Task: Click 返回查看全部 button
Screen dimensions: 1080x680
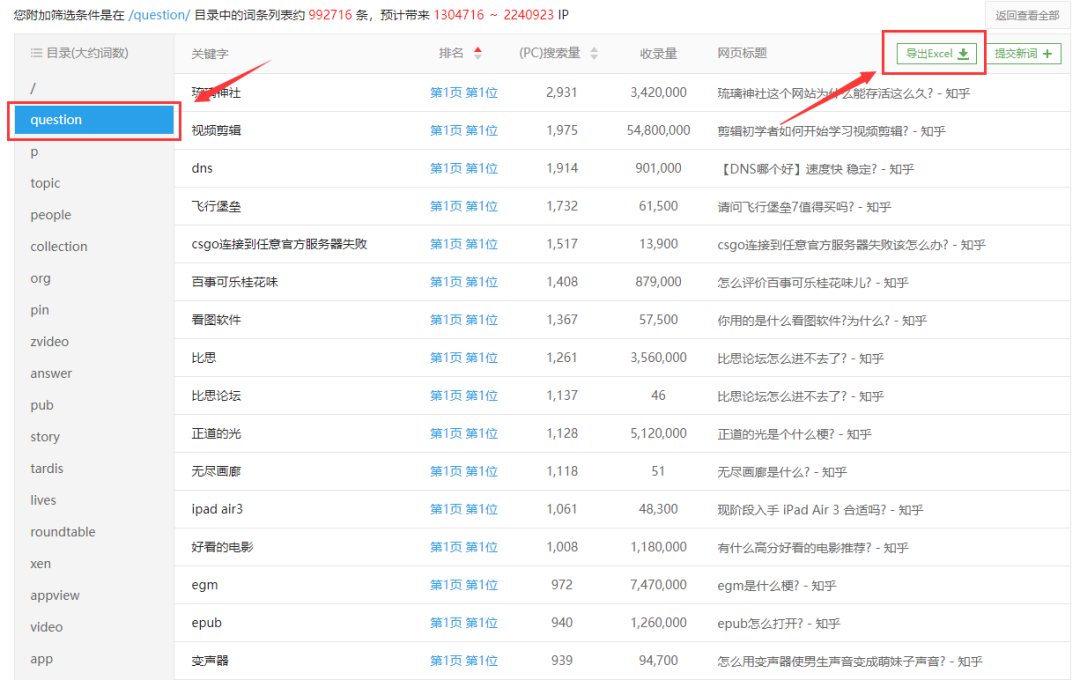Action: (x=1027, y=15)
